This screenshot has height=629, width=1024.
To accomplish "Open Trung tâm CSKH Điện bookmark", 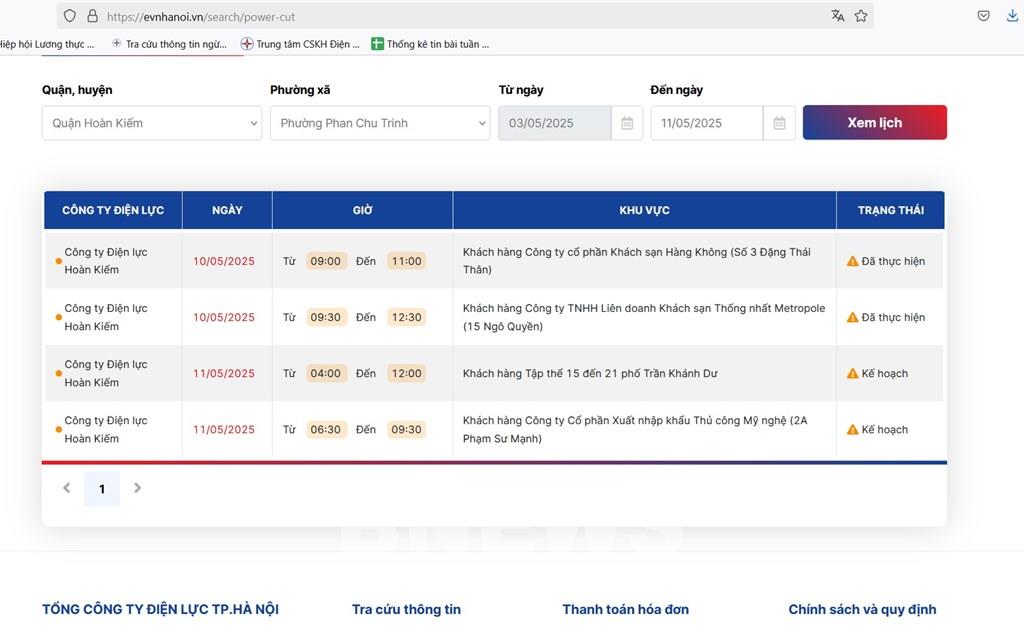I will [x=300, y=44].
